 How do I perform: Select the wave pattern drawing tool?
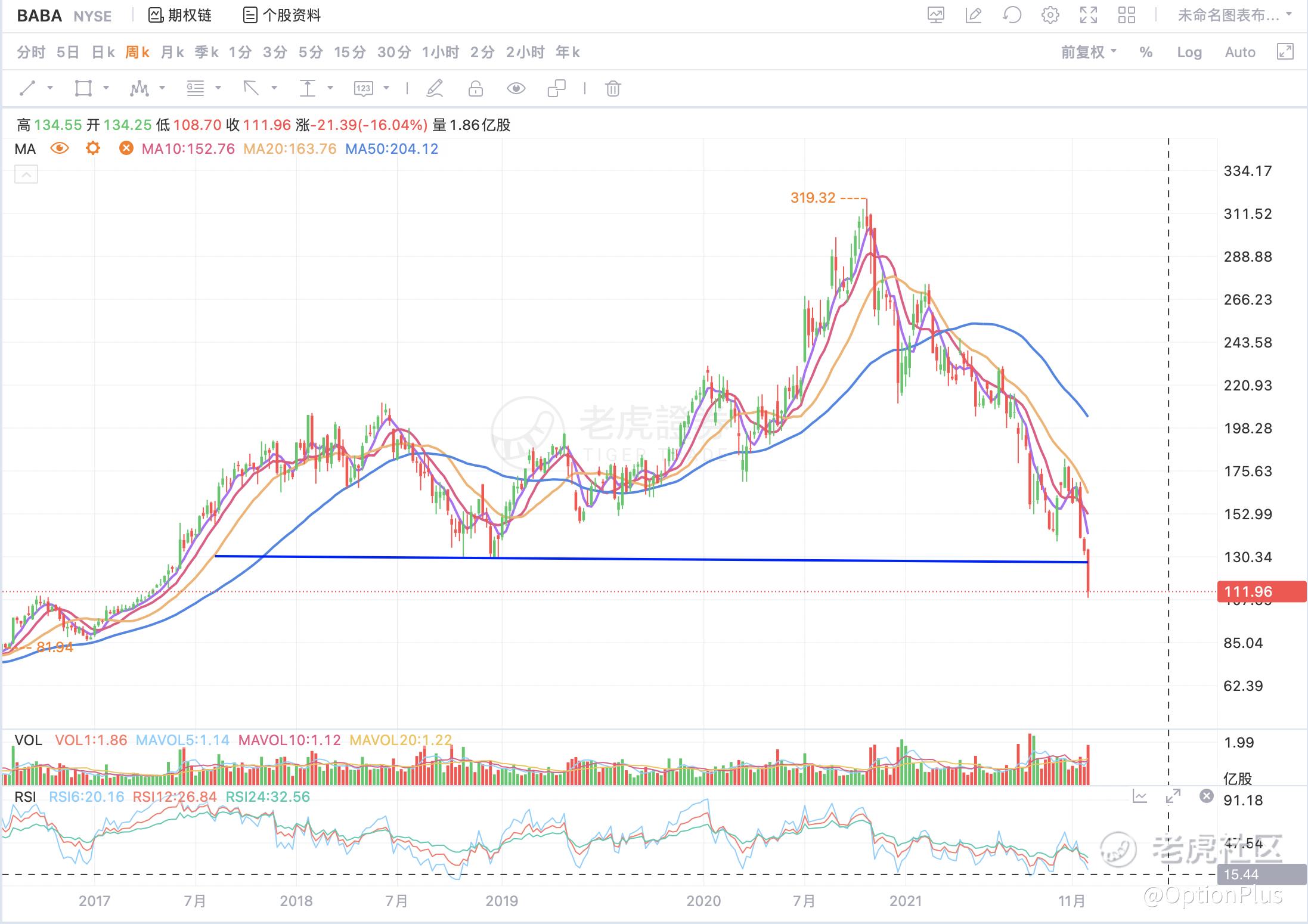(139, 88)
